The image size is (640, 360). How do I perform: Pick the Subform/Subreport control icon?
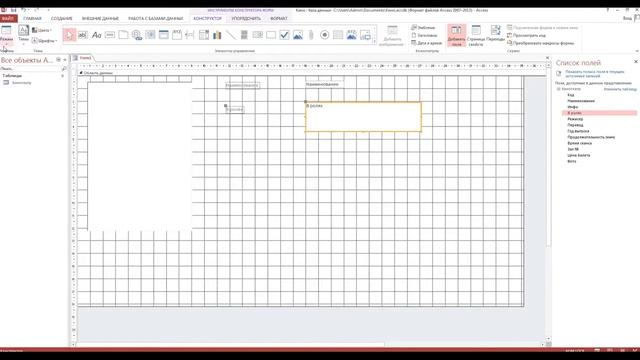(x=338, y=35)
